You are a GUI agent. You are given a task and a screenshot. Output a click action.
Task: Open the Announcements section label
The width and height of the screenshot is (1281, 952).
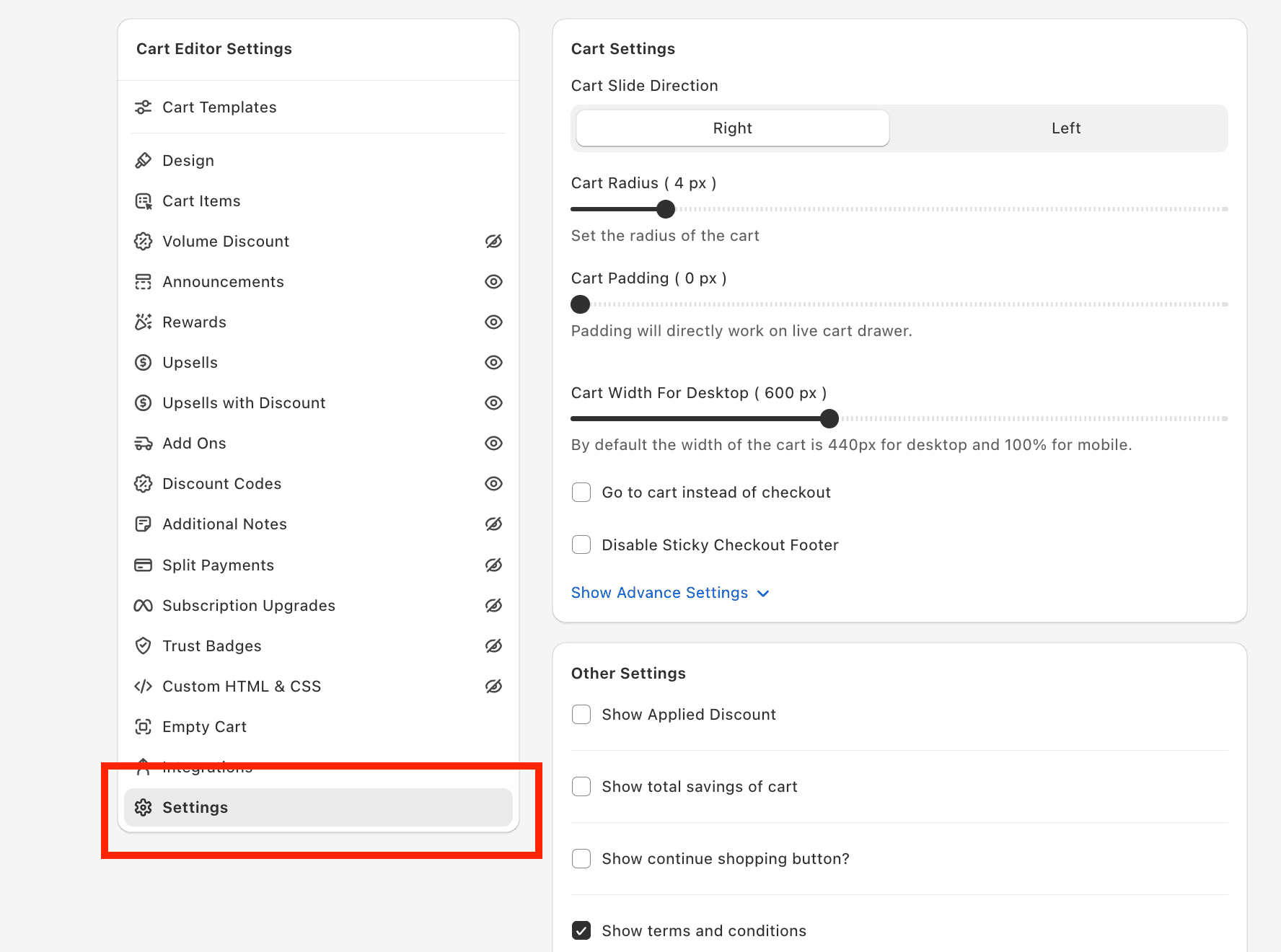[223, 282]
